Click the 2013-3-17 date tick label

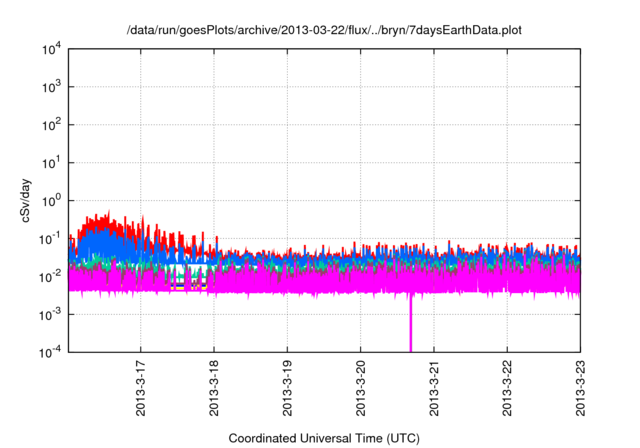tap(140, 388)
